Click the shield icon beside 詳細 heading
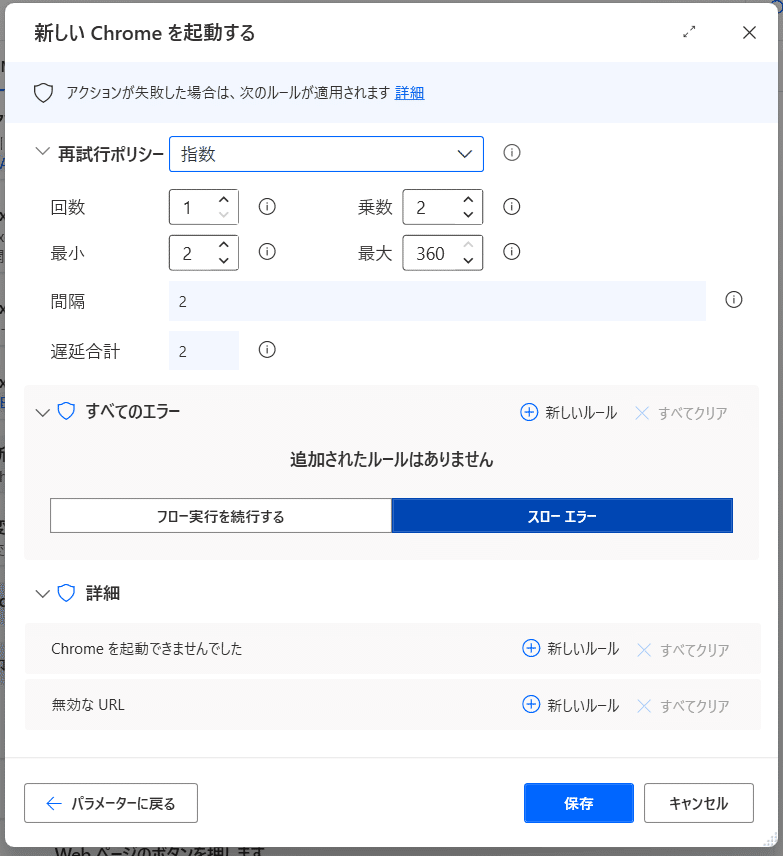Viewport: 783px width, 856px height. pyautogui.click(x=66, y=593)
